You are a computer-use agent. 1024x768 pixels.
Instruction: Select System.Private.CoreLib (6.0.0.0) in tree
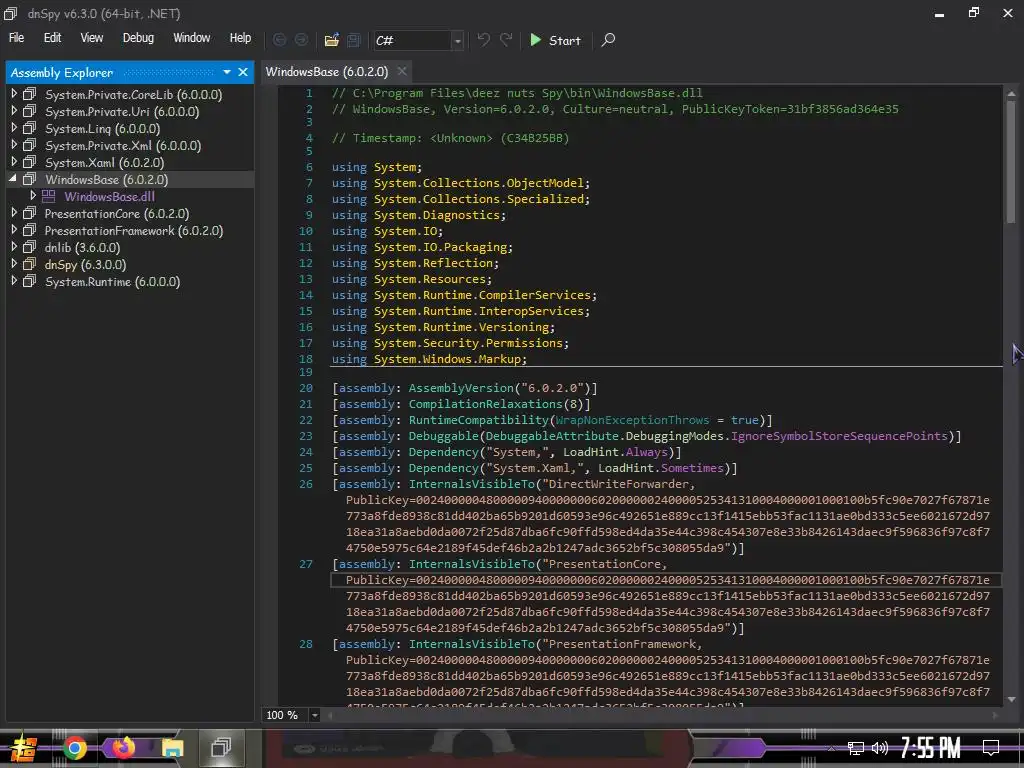coord(133,95)
